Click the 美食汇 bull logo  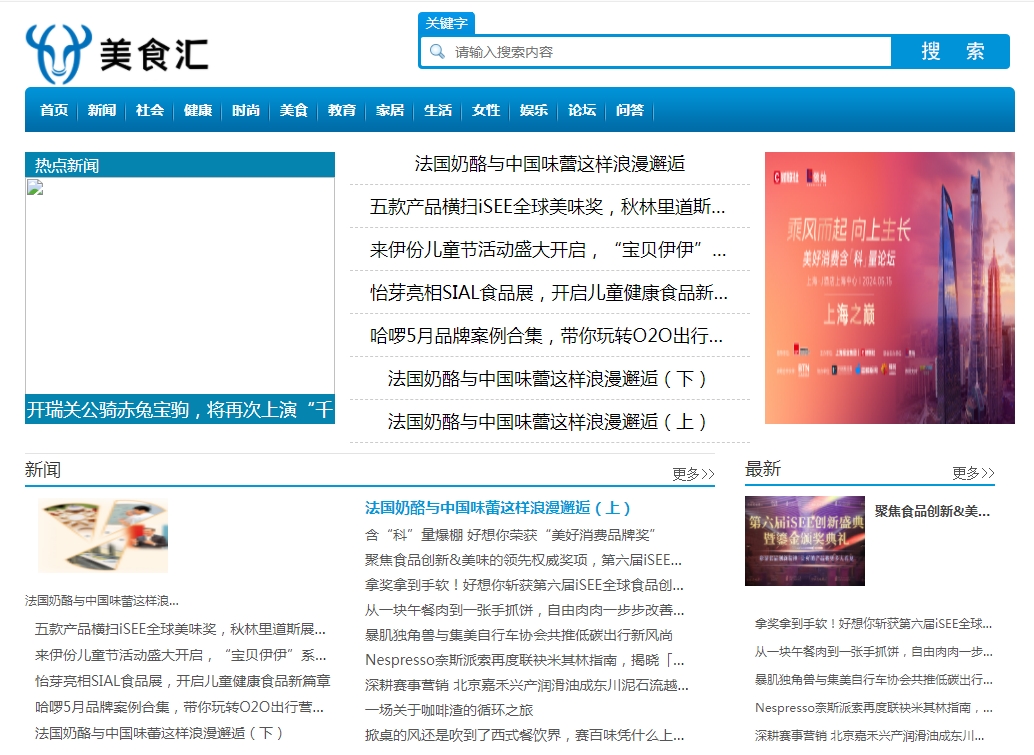point(117,53)
